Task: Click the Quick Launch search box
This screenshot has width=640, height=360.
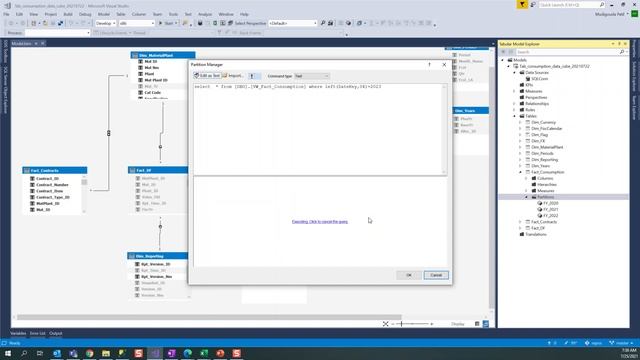Action: point(571,5)
